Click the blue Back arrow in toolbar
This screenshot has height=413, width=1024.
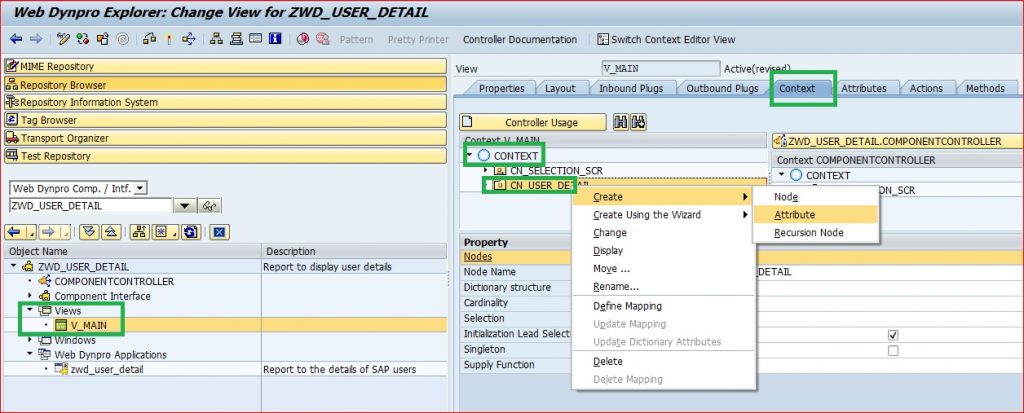click(x=16, y=39)
